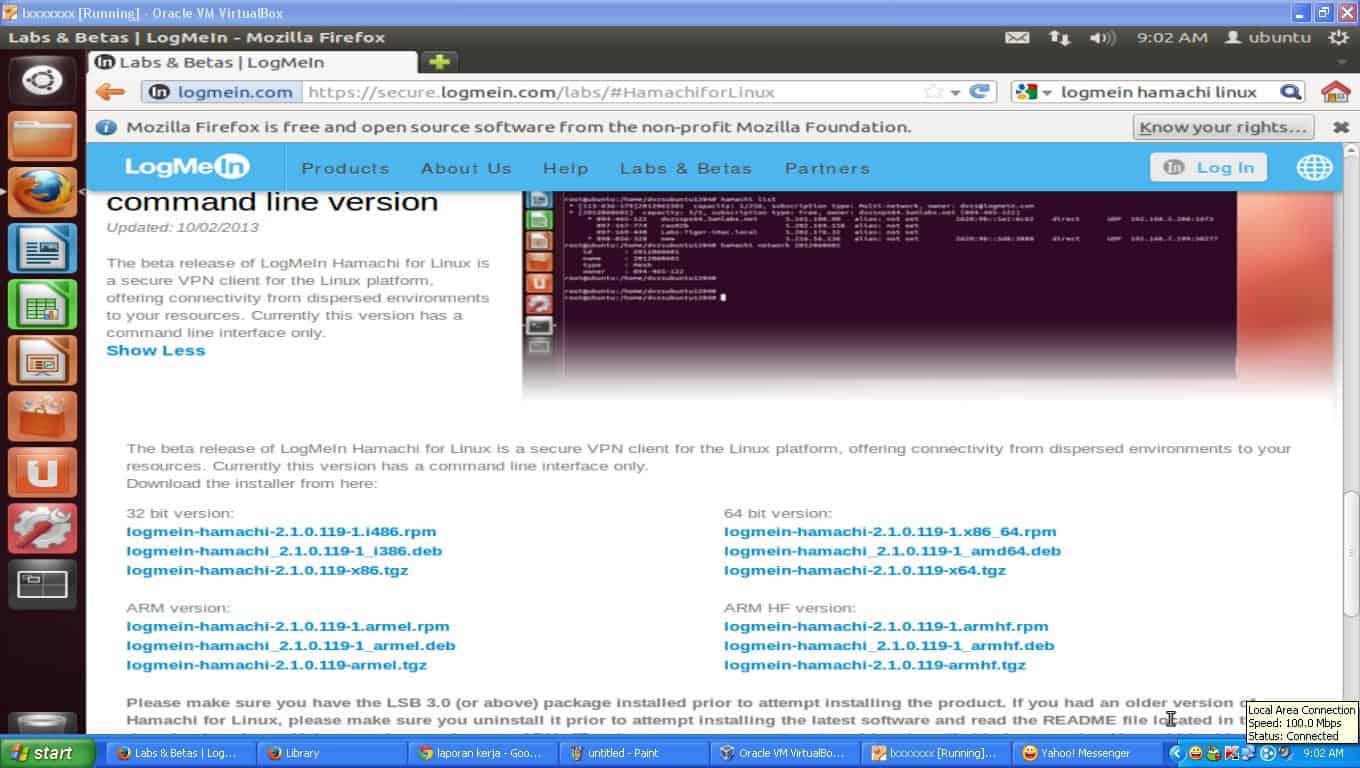Open the globe icon on the LogMeIn navbar
This screenshot has width=1360, height=768.
point(1315,167)
